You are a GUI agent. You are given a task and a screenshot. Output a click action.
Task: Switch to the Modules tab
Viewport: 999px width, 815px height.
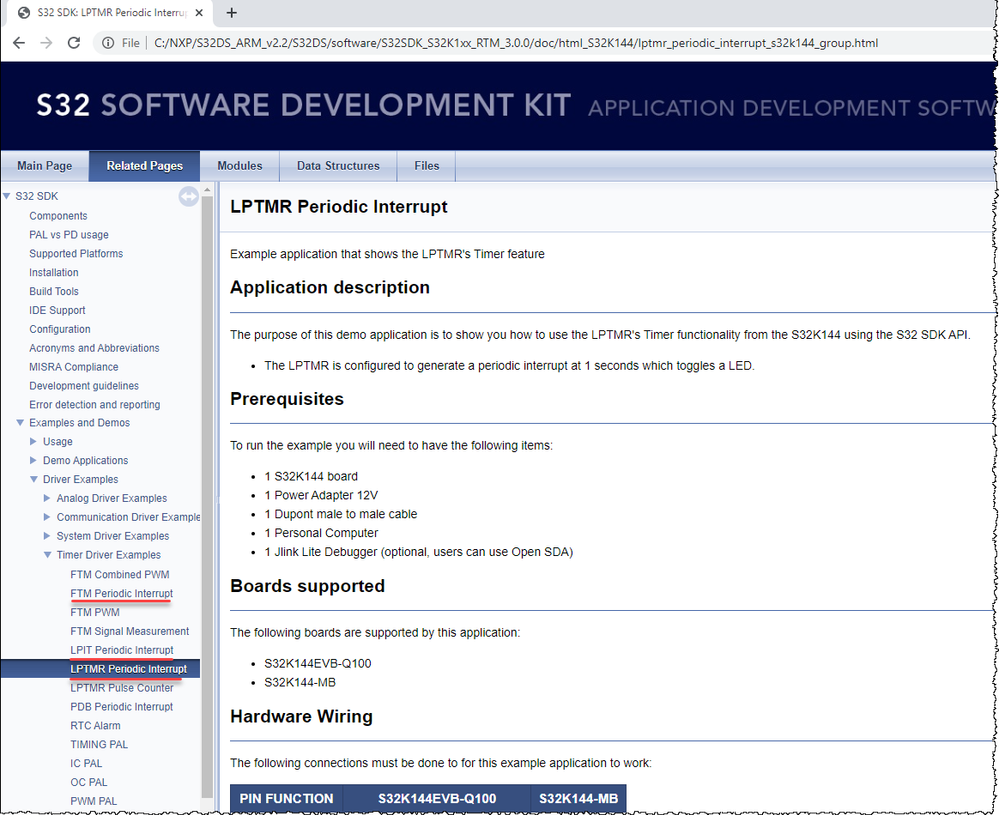(x=239, y=166)
